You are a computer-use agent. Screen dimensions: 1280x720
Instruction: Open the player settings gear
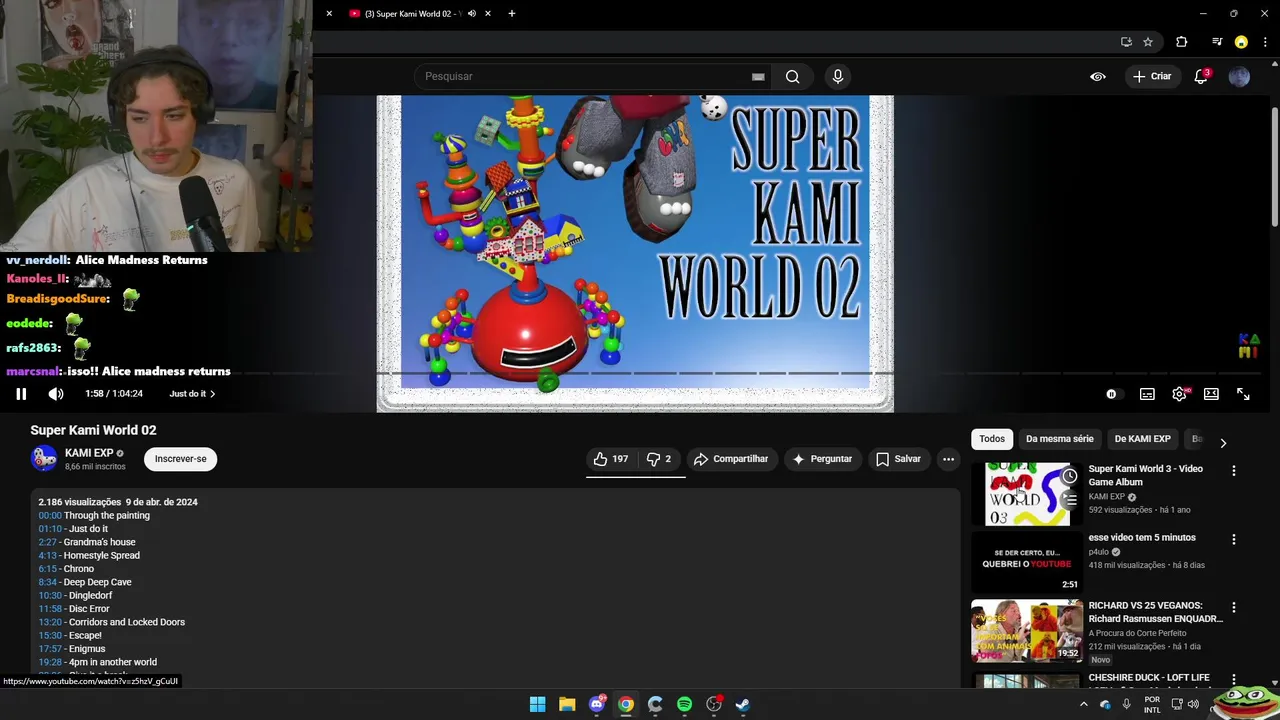[x=1179, y=394]
